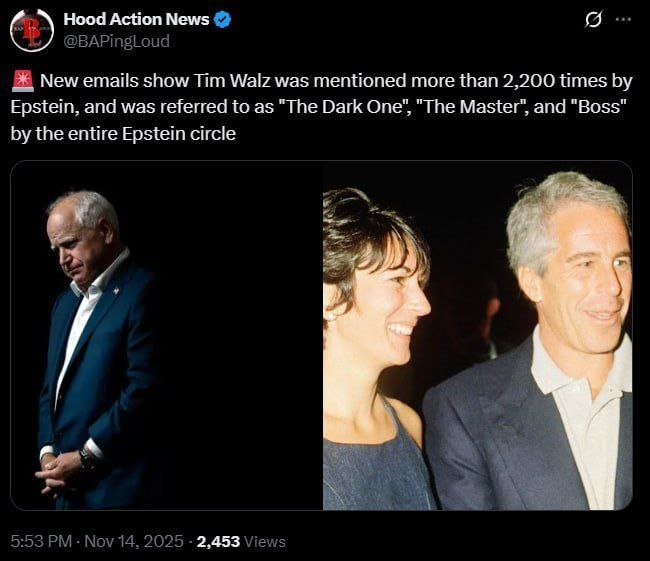
Task: Click the Nov 14, 2025 date
Action: (133, 541)
